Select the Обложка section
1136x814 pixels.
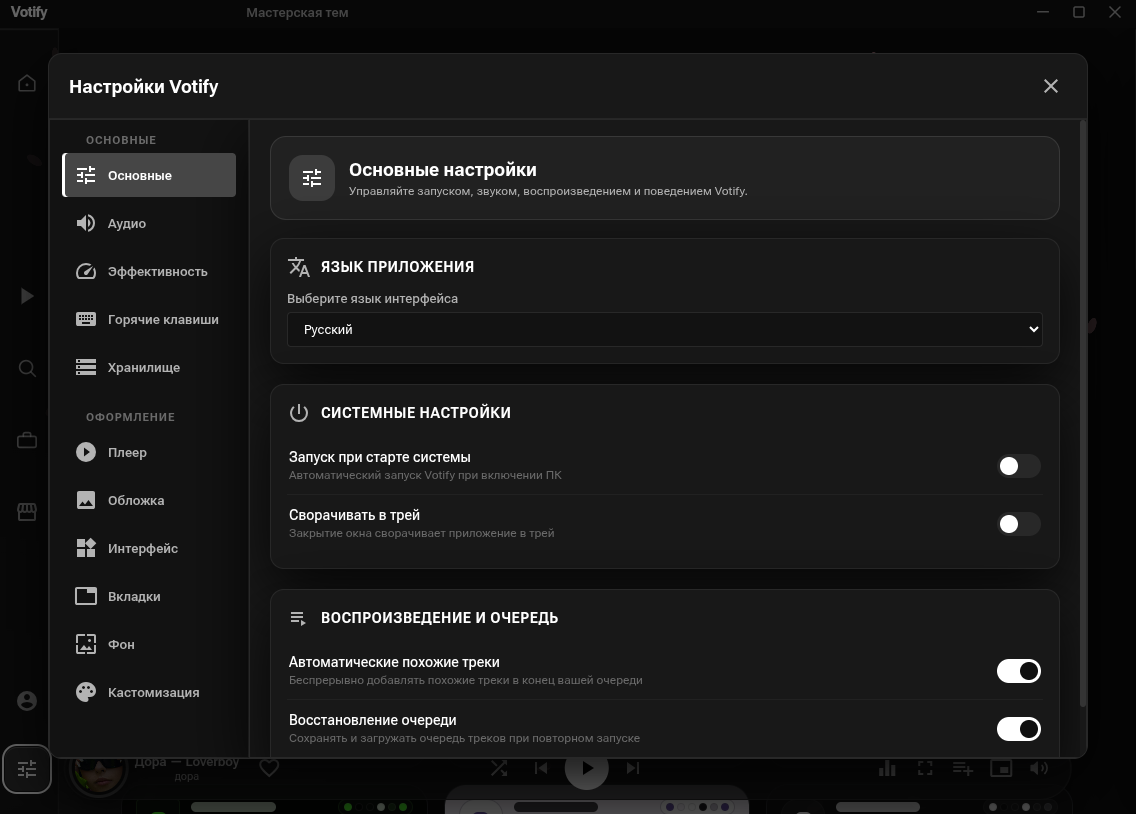149,500
